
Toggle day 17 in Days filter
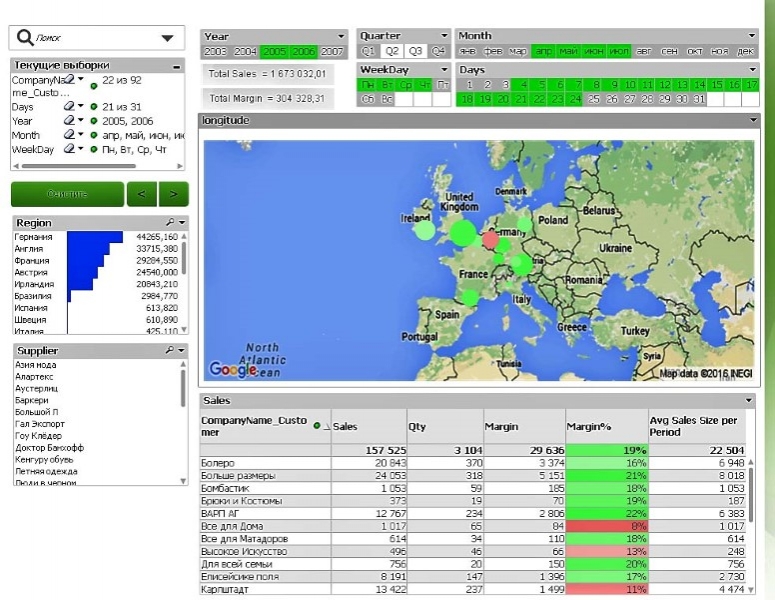[x=751, y=85]
